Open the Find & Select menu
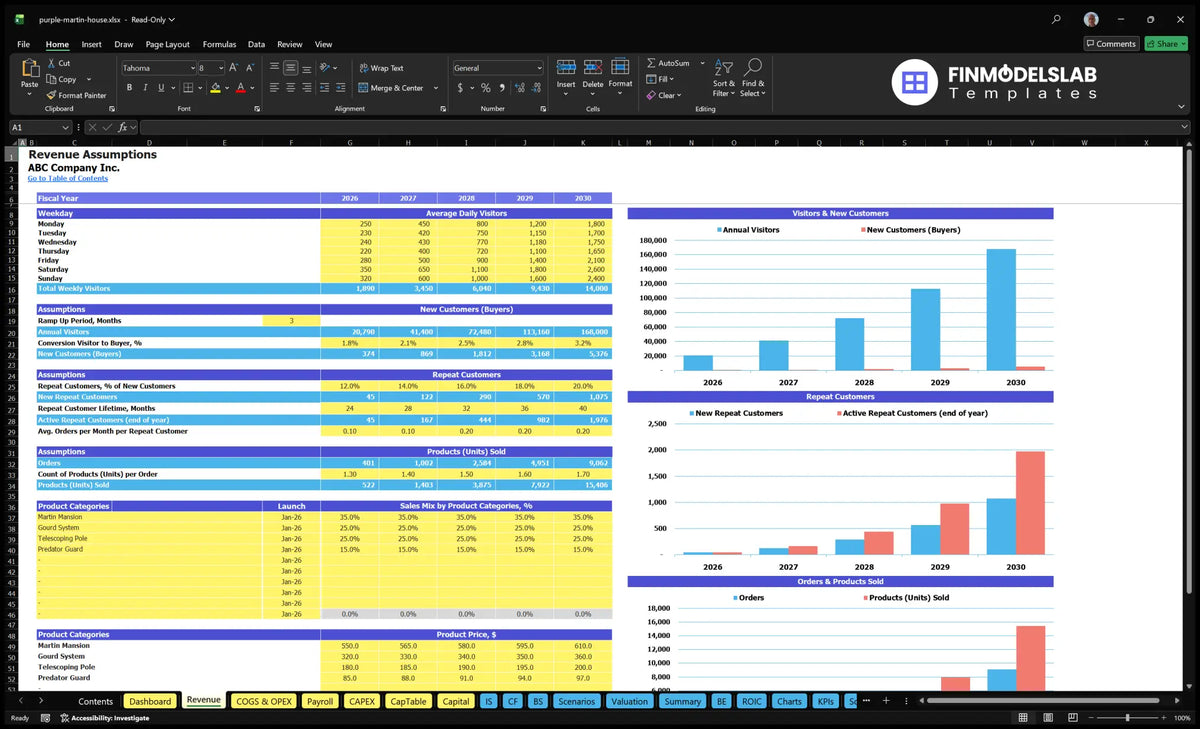 coord(753,78)
